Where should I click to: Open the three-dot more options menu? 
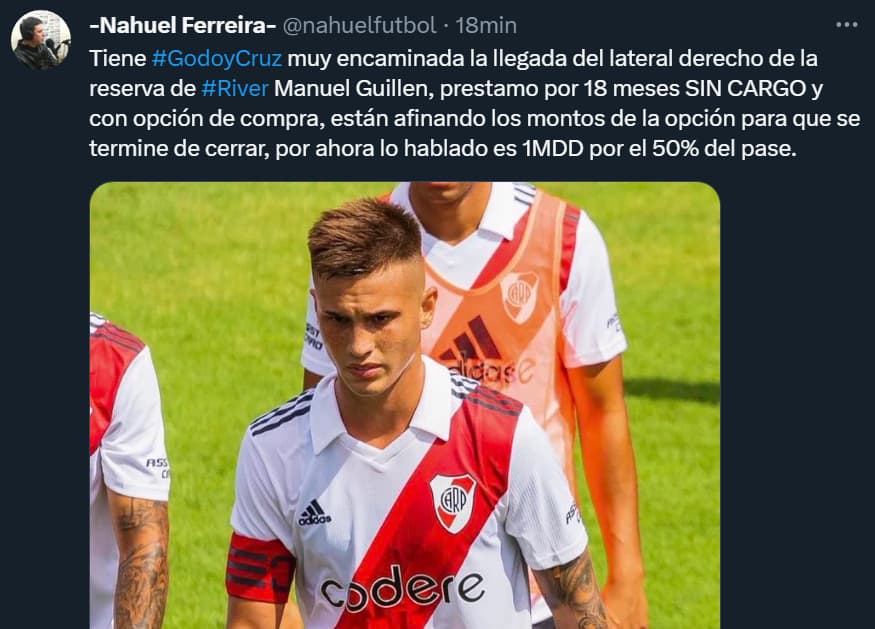pos(847,25)
